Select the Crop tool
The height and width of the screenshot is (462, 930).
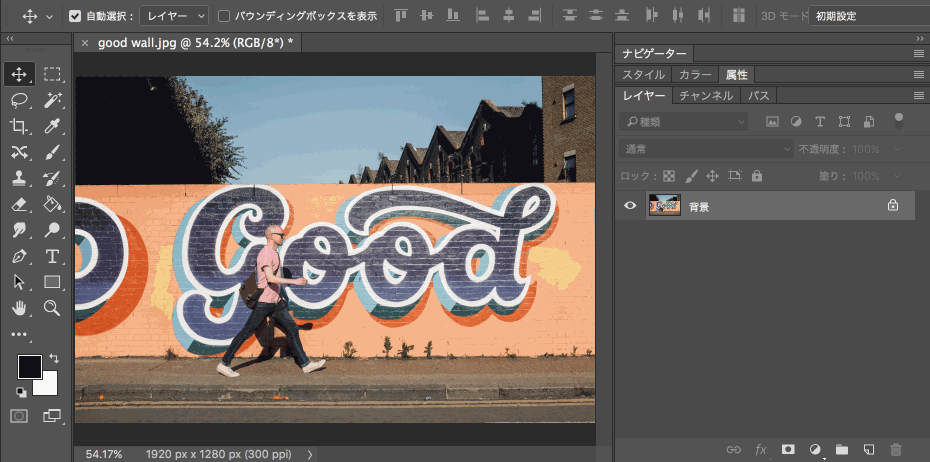coord(19,126)
